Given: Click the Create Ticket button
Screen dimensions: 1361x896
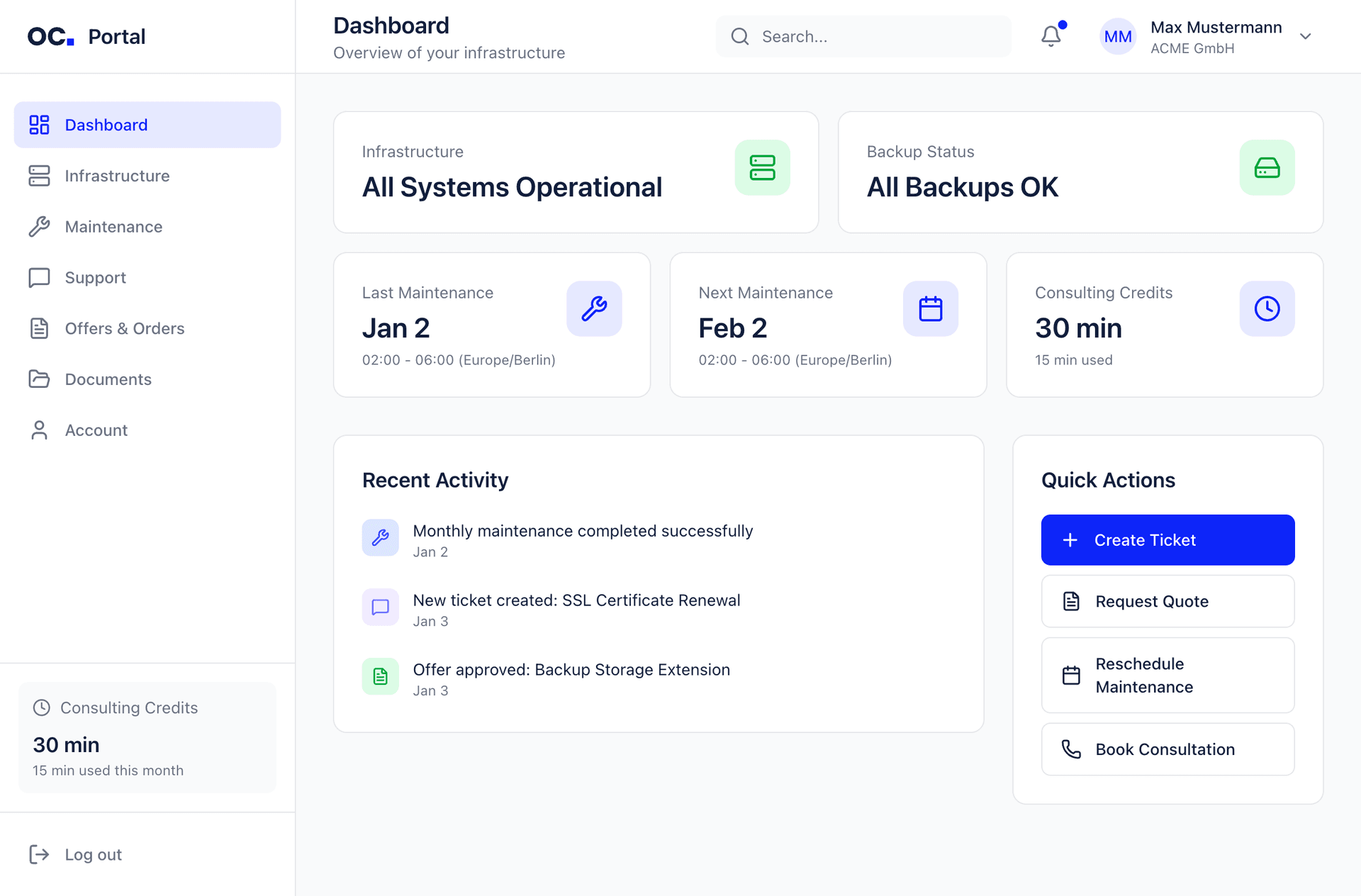Looking at the screenshot, I should [x=1167, y=539].
